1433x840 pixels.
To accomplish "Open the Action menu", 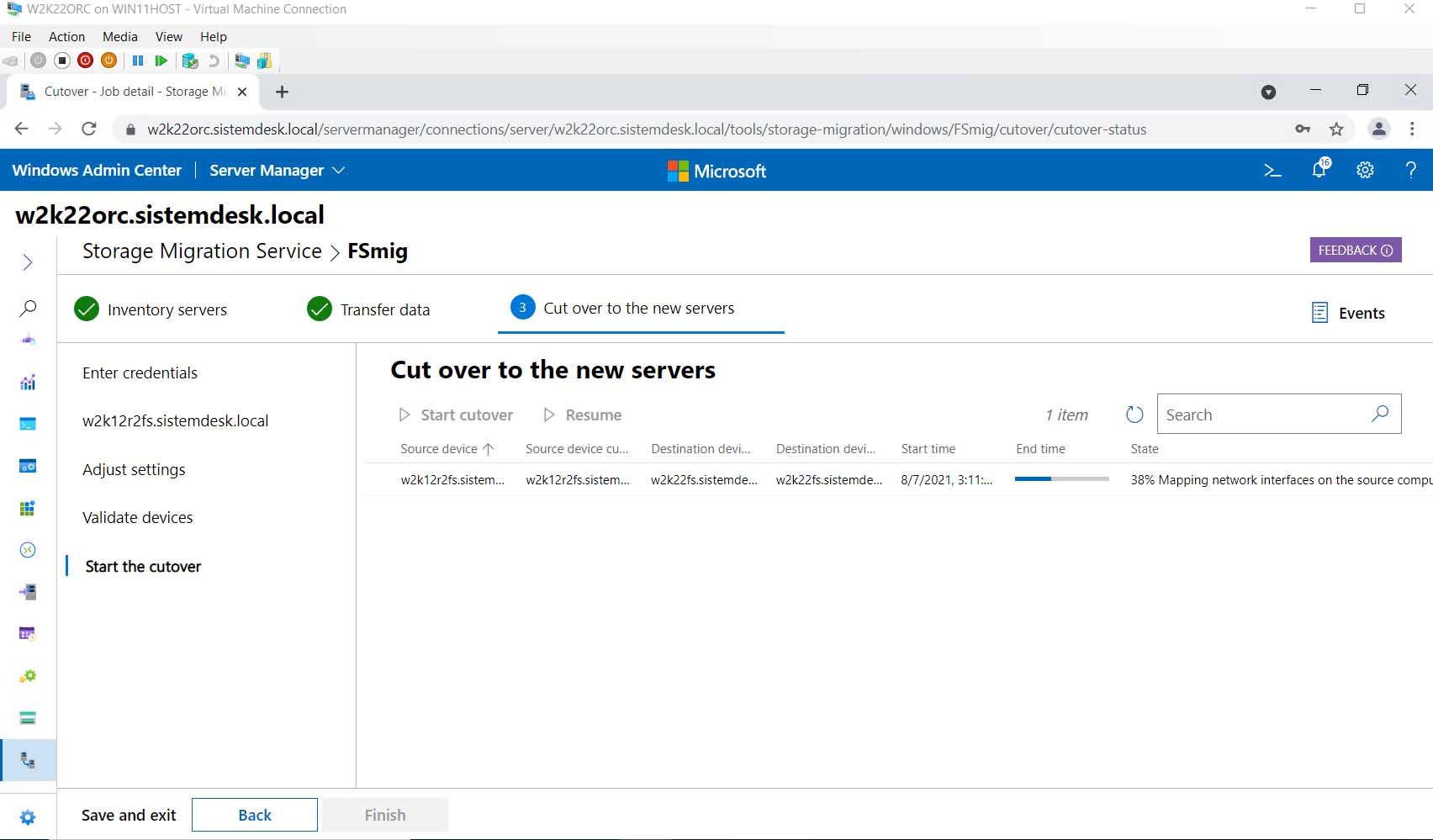I will coord(66,37).
